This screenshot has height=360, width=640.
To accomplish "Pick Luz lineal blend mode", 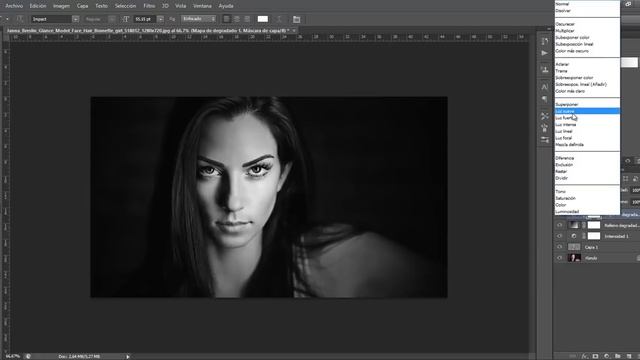I will click(587, 131).
